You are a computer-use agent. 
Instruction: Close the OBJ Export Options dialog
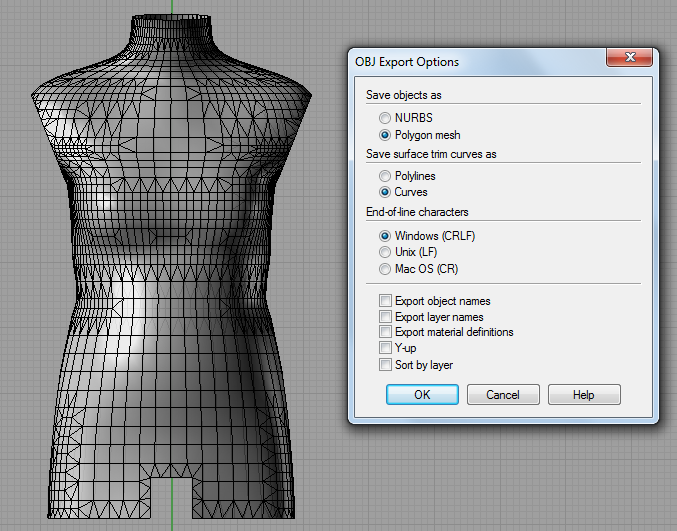629,59
